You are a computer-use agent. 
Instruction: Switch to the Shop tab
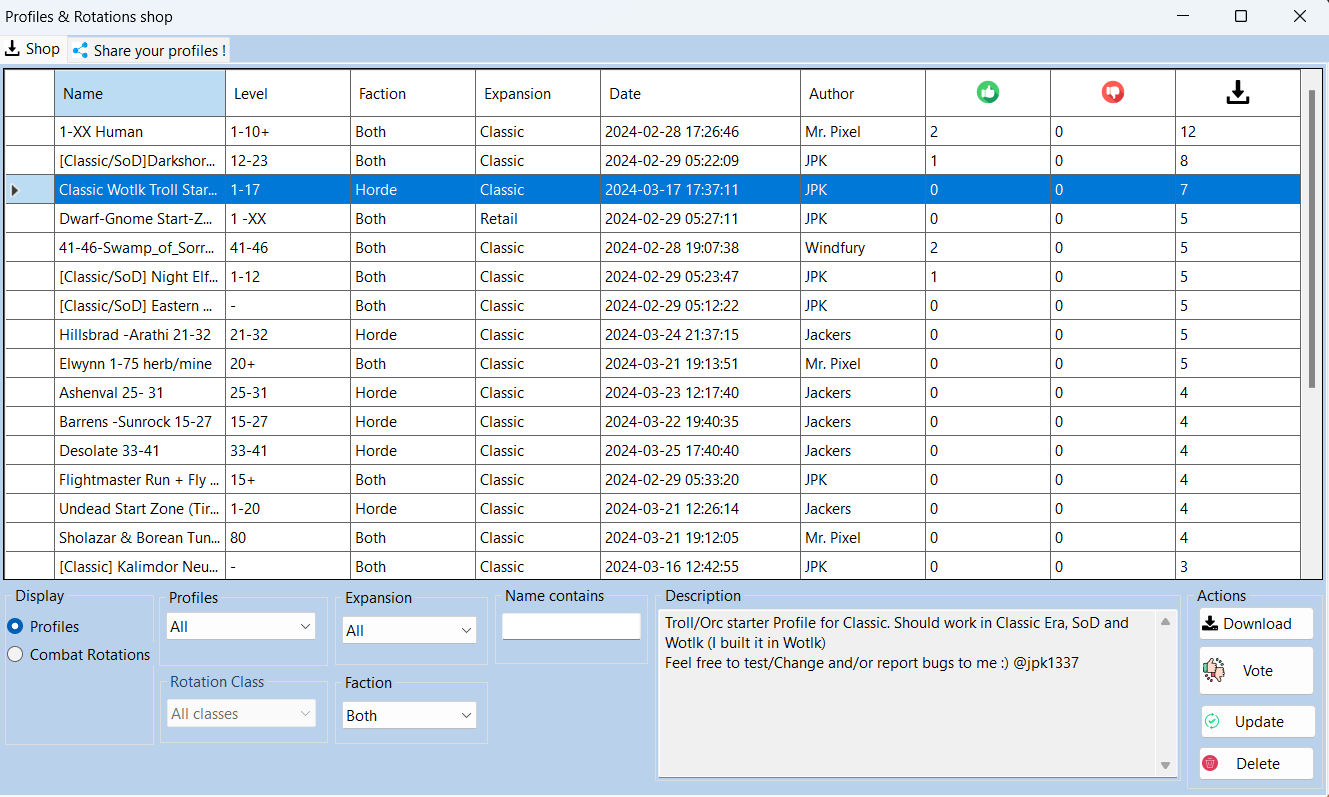pos(33,49)
